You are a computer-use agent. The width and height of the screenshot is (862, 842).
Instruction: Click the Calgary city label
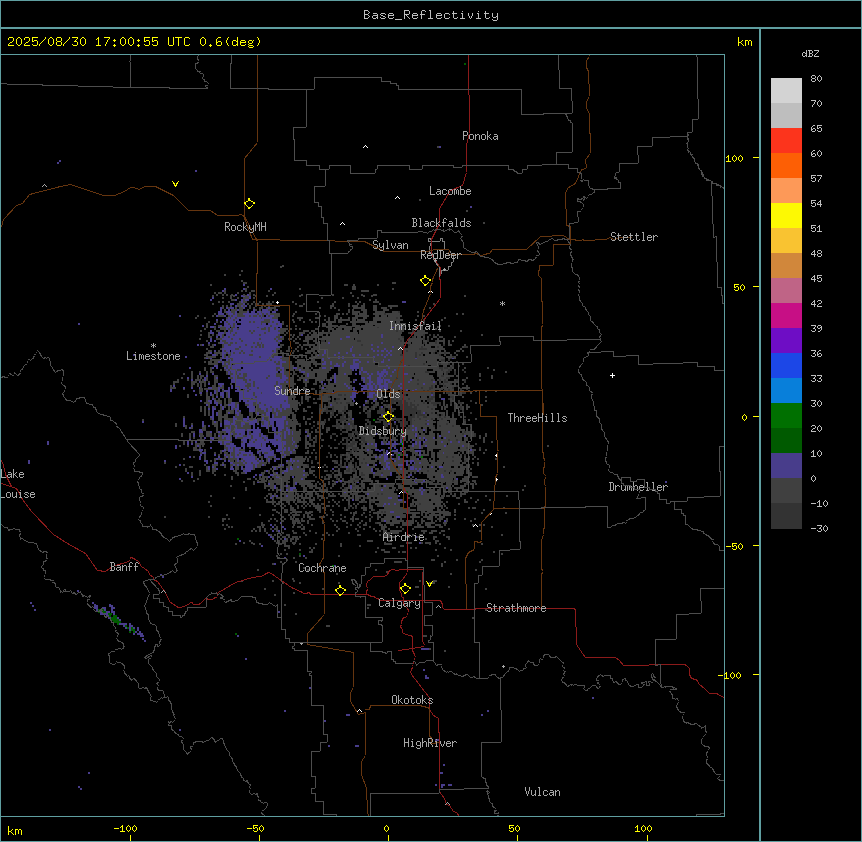point(399,603)
